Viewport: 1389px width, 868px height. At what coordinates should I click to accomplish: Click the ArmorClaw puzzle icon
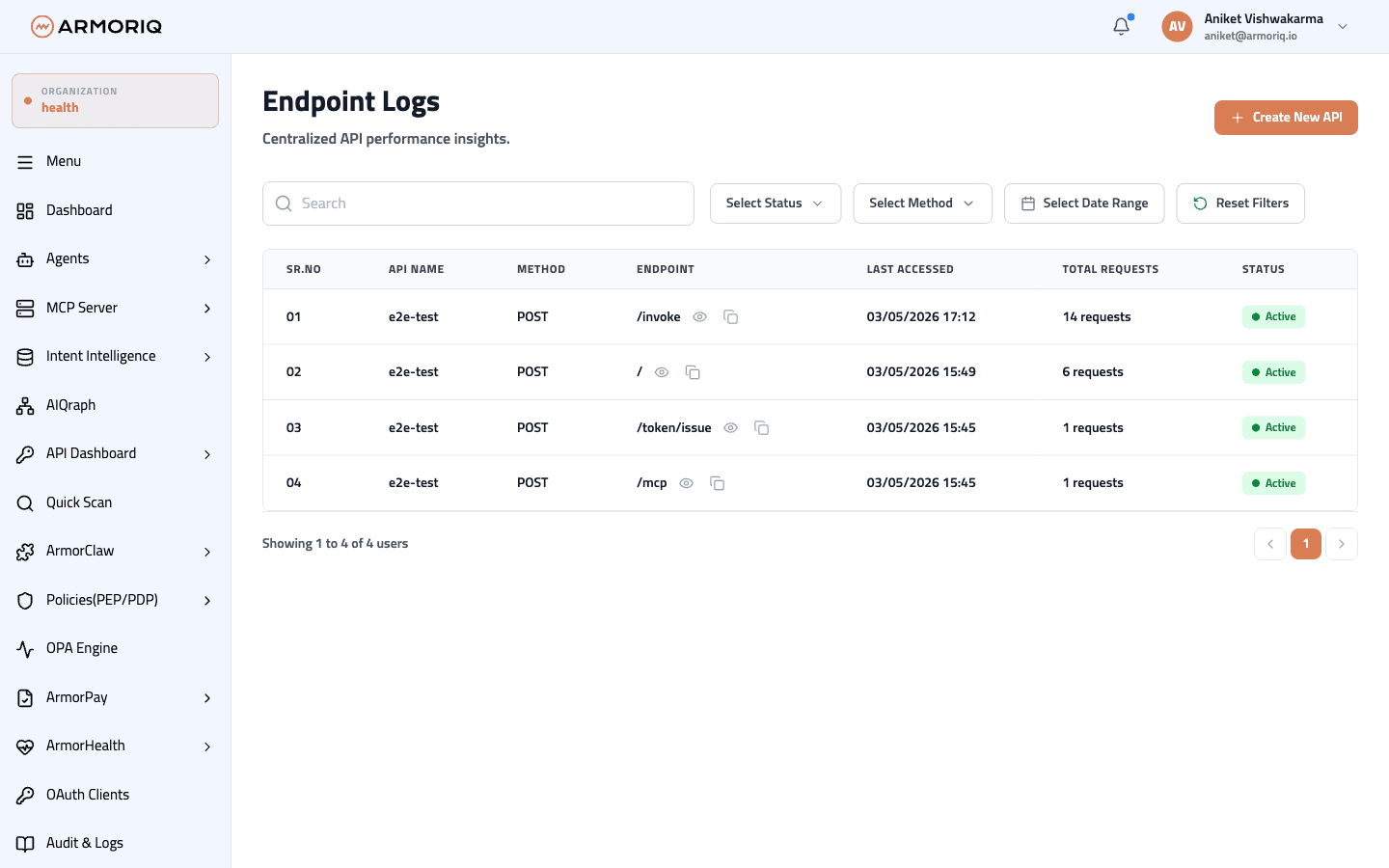click(x=25, y=552)
